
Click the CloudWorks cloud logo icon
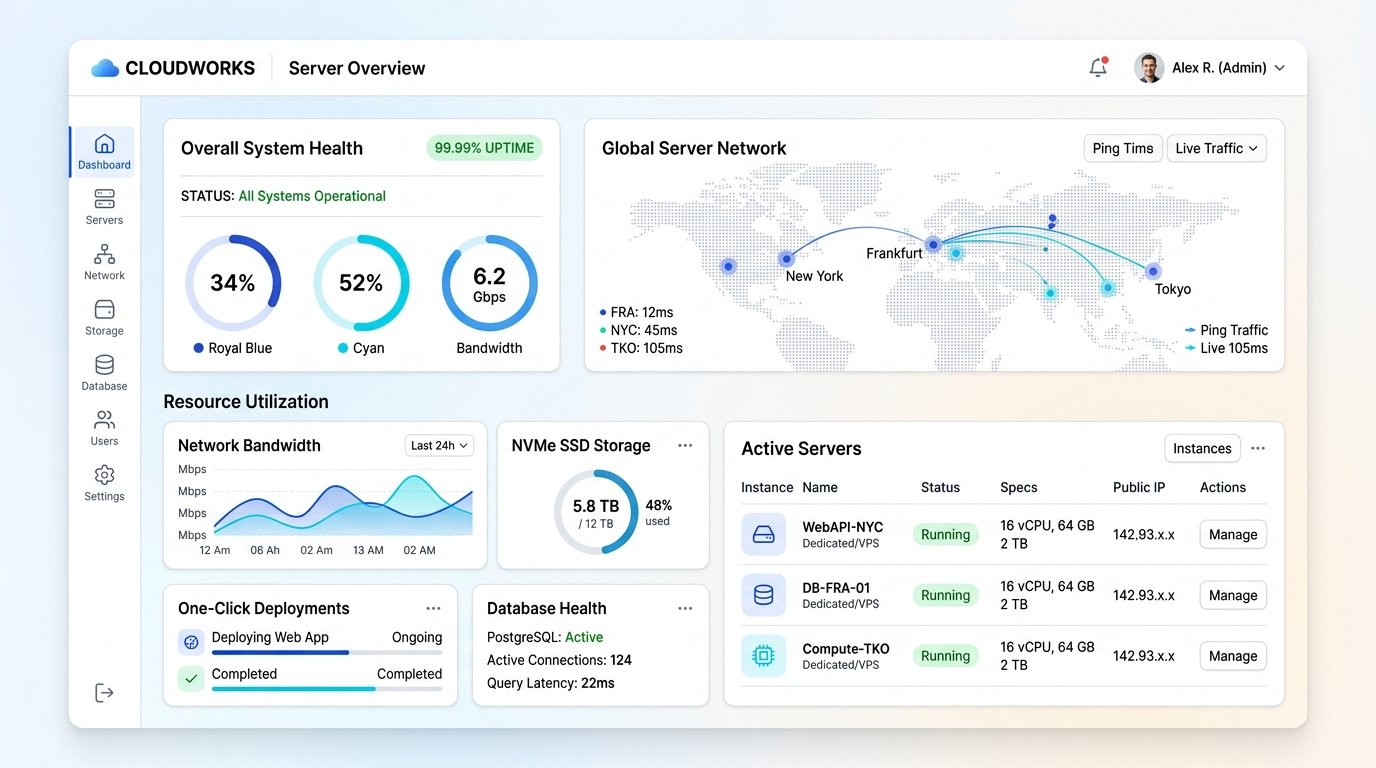[105, 68]
